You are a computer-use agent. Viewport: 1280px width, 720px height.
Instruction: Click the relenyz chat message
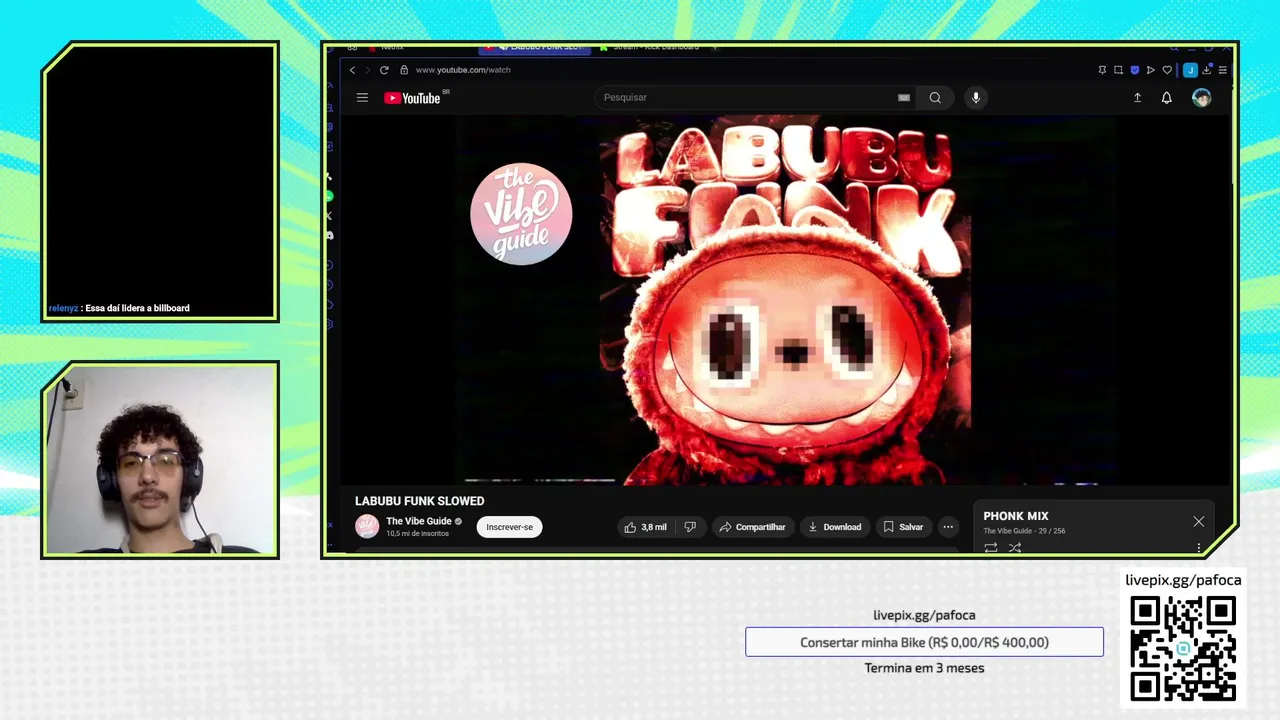[x=119, y=308]
